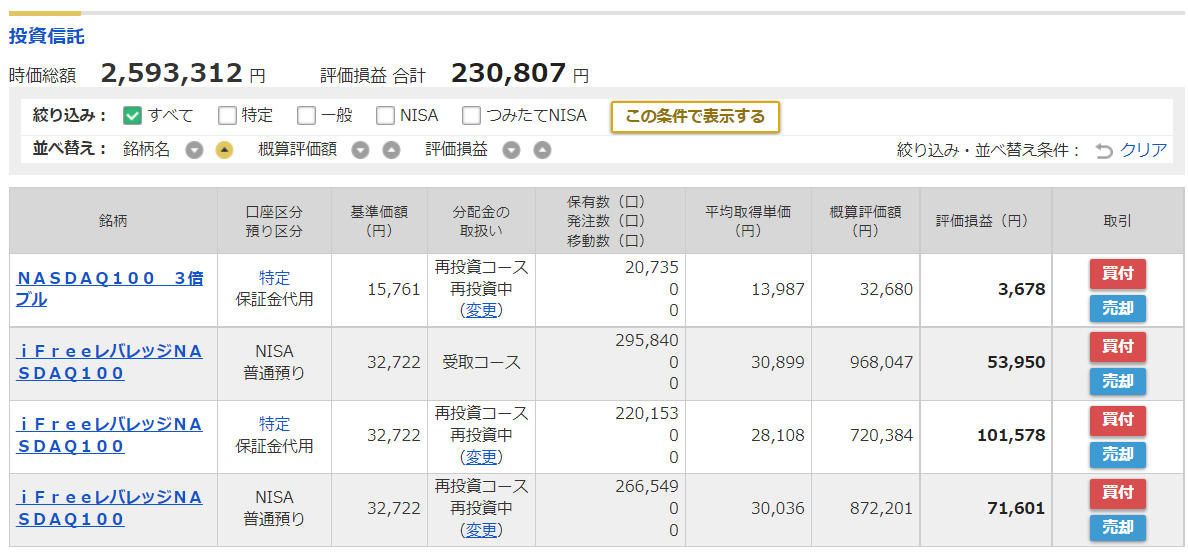
Task: Click 買付 in the 101,578 profit row
Action: (x=1118, y=420)
